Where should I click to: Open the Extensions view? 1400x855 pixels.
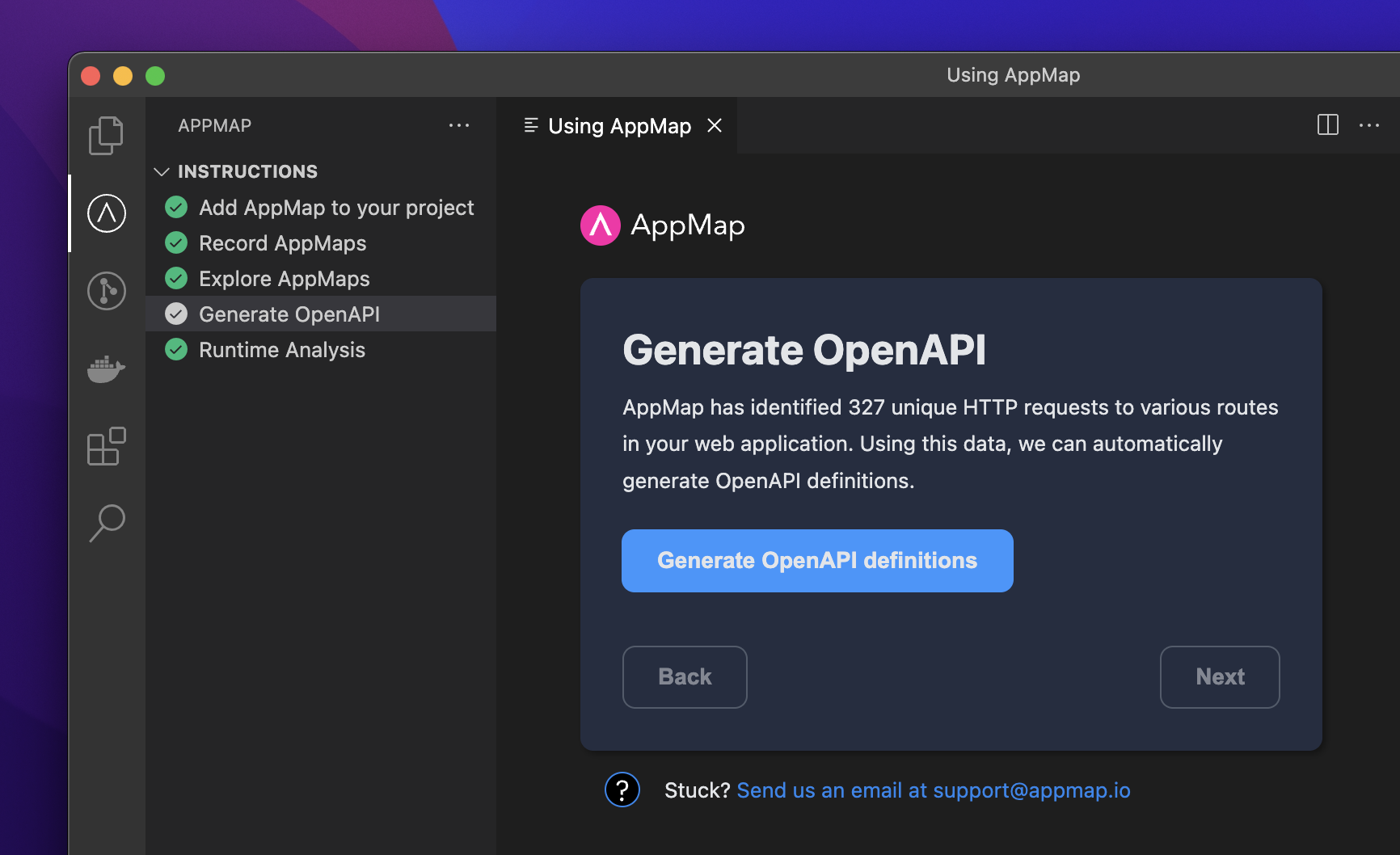(106, 446)
